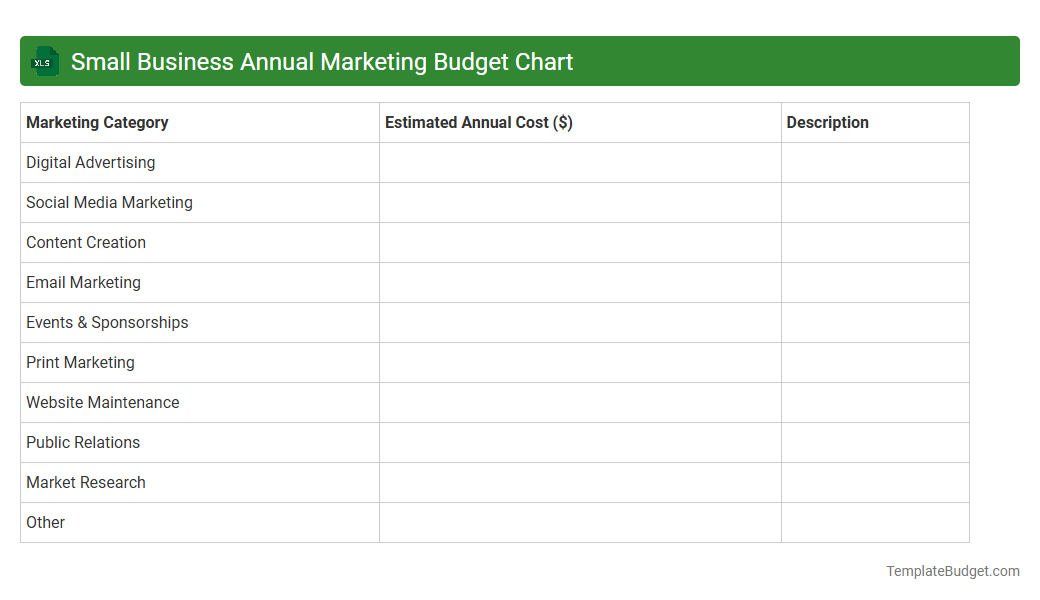Click the cost cell for Digital Advertising
This screenshot has height=600, width=1040.
[x=580, y=162]
